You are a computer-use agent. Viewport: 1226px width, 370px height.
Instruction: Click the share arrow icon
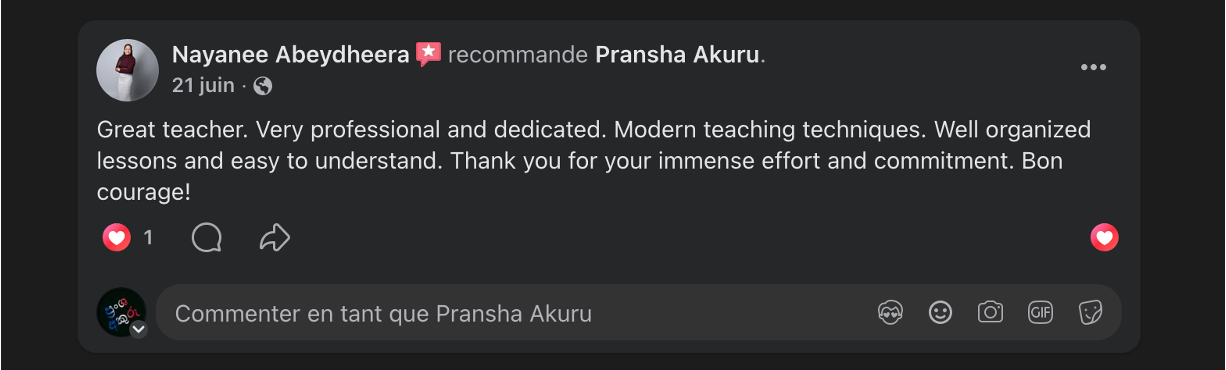[274, 238]
